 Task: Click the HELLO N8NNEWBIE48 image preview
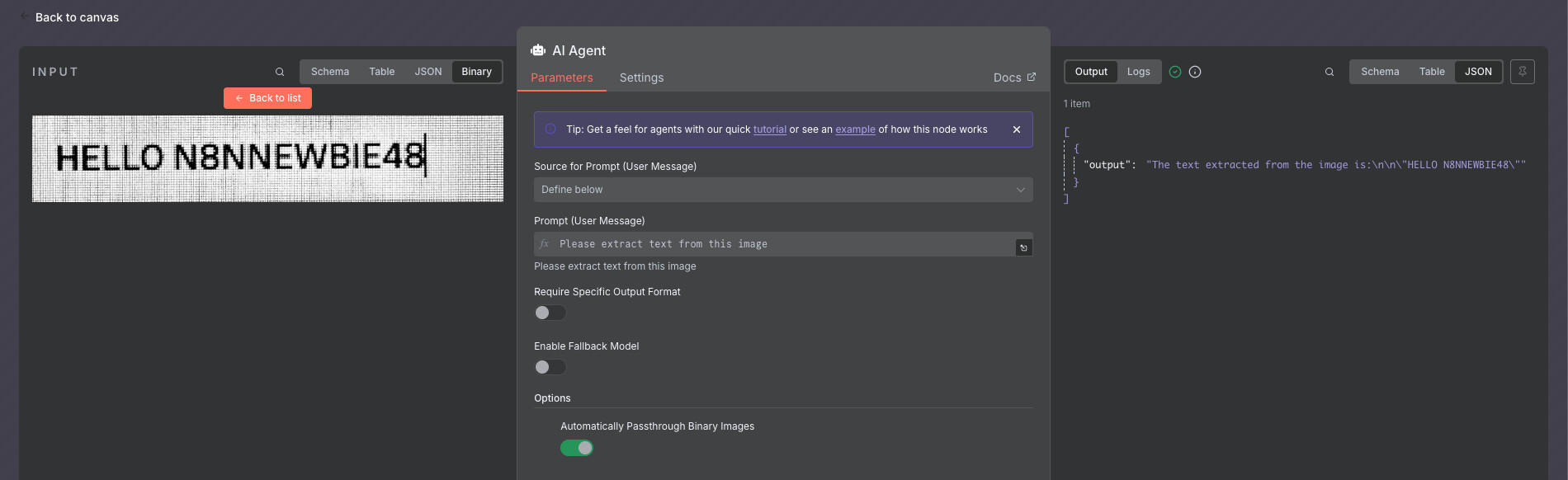click(x=267, y=158)
